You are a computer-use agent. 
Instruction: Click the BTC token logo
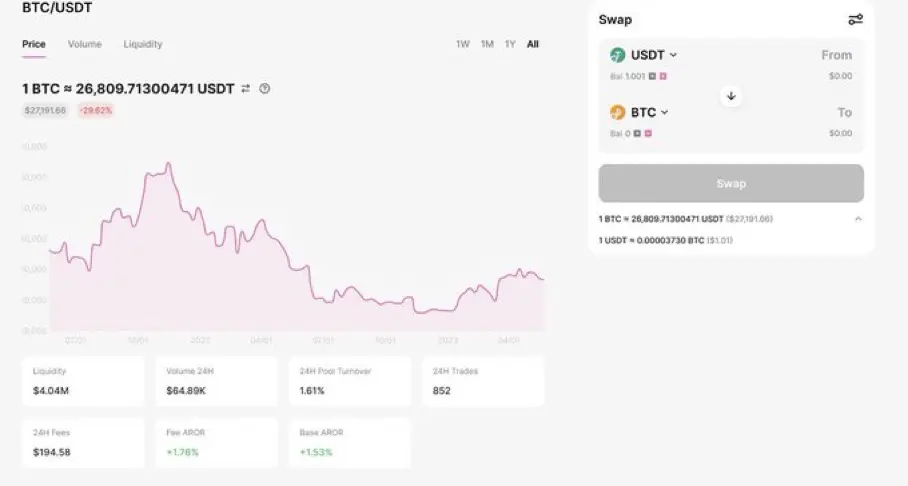[x=618, y=113]
